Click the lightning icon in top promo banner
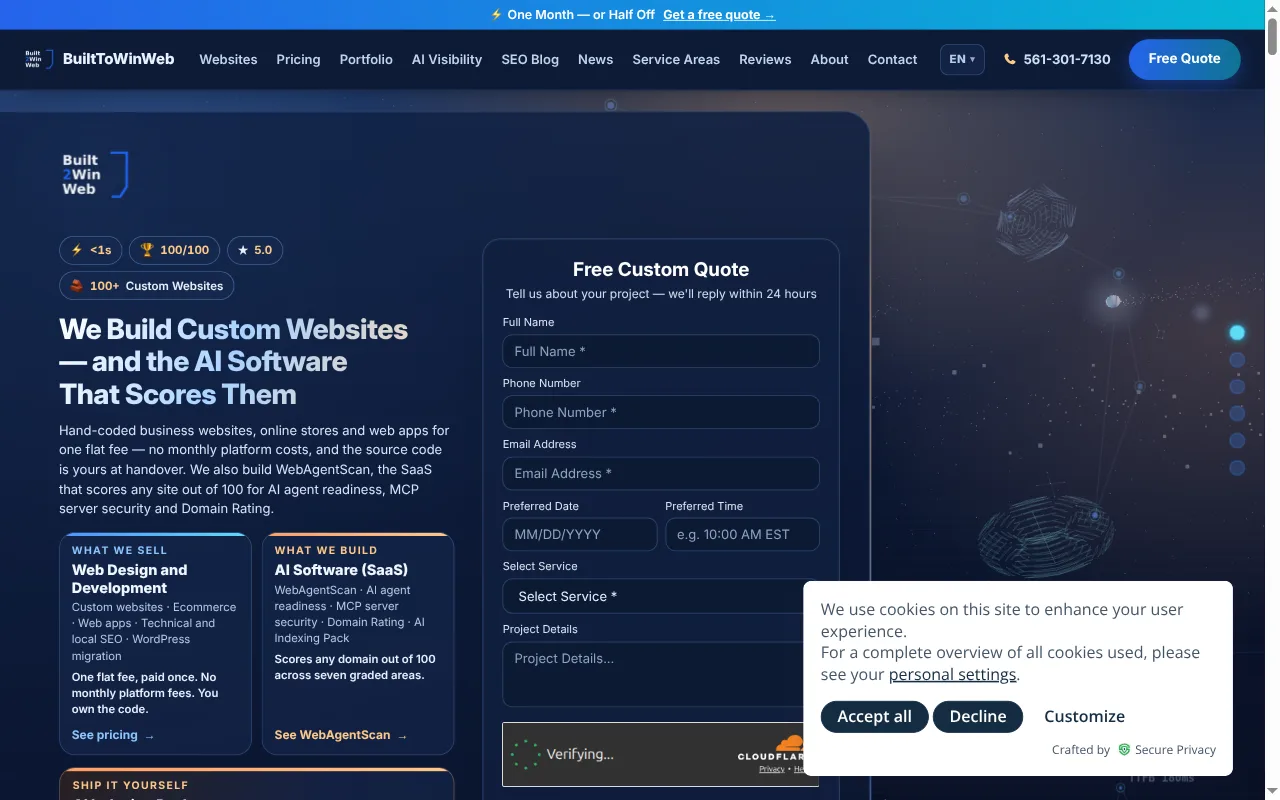Image resolution: width=1280 pixels, height=800 pixels. (x=496, y=15)
